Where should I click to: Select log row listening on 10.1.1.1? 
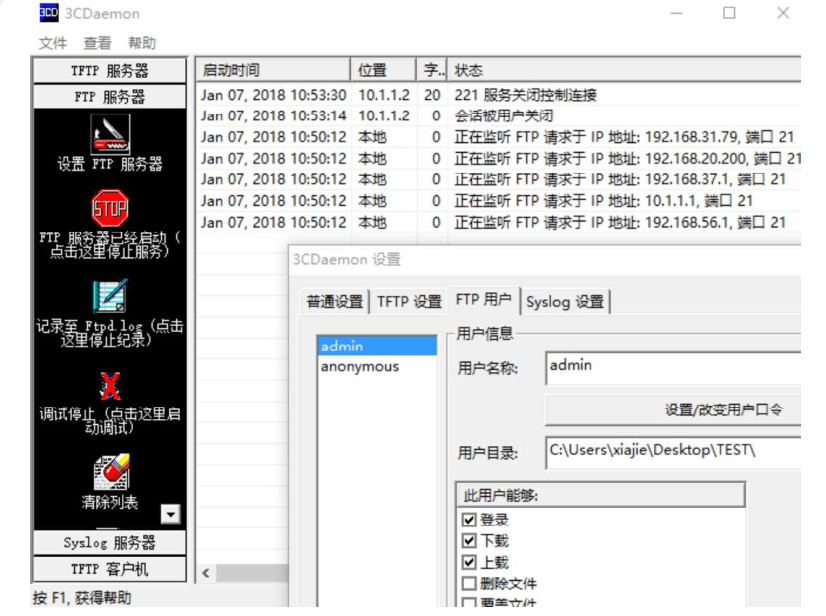499,201
